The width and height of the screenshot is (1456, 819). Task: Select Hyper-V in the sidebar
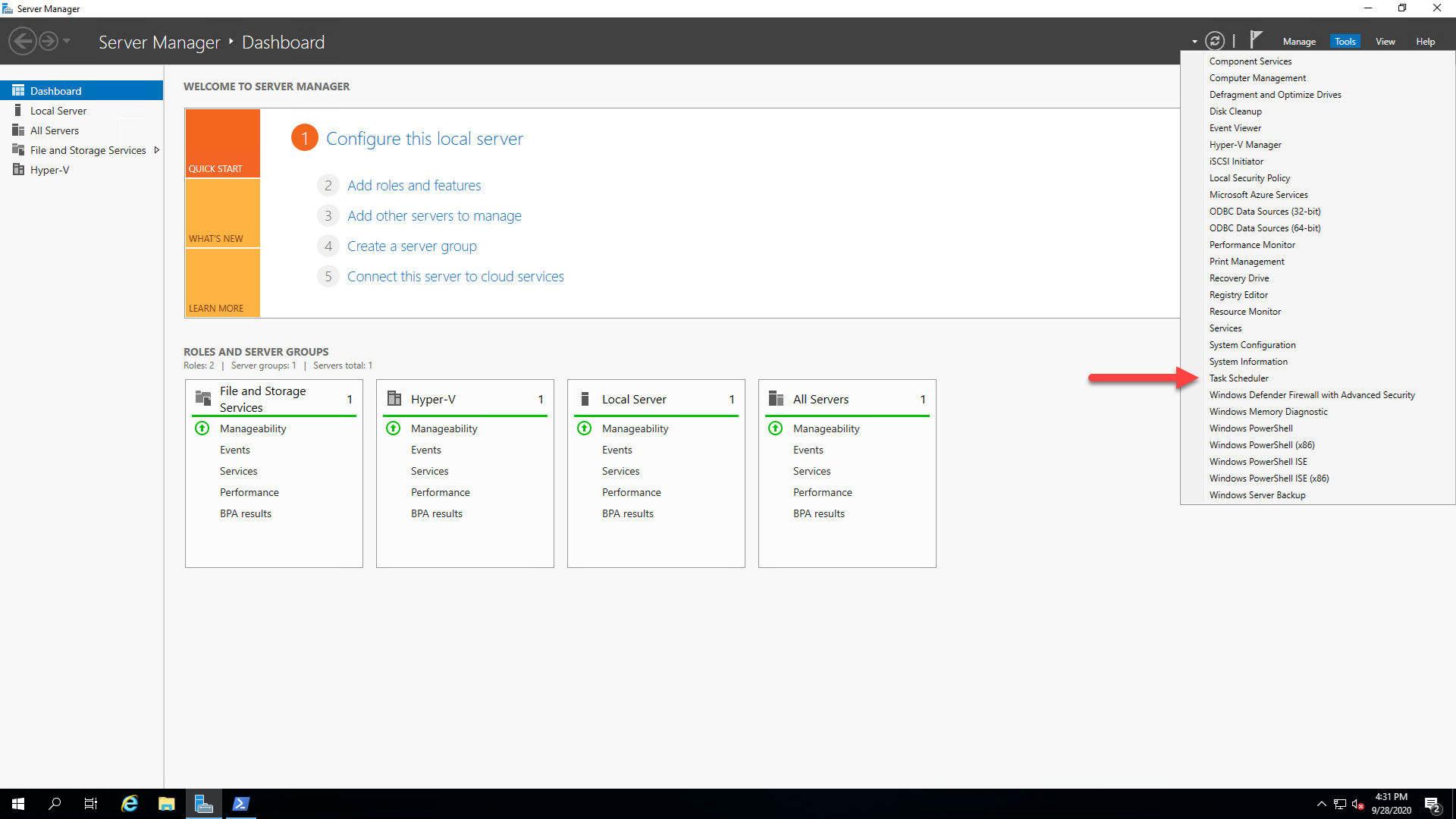[82, 170]
